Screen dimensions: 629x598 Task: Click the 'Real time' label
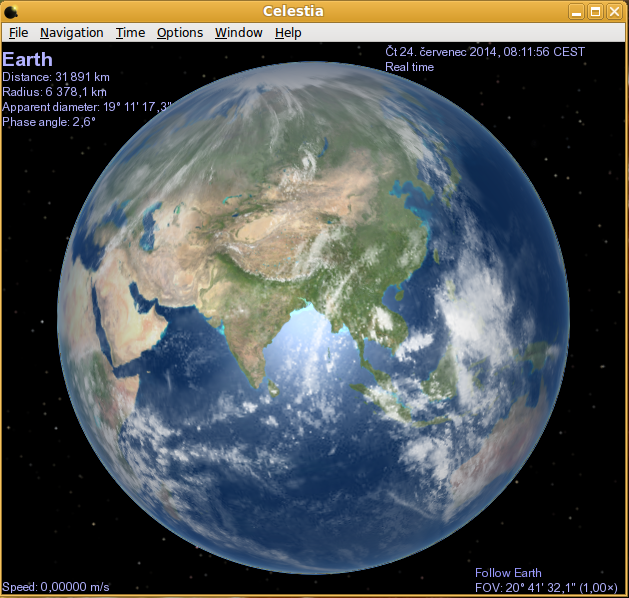tap(409, 67)
